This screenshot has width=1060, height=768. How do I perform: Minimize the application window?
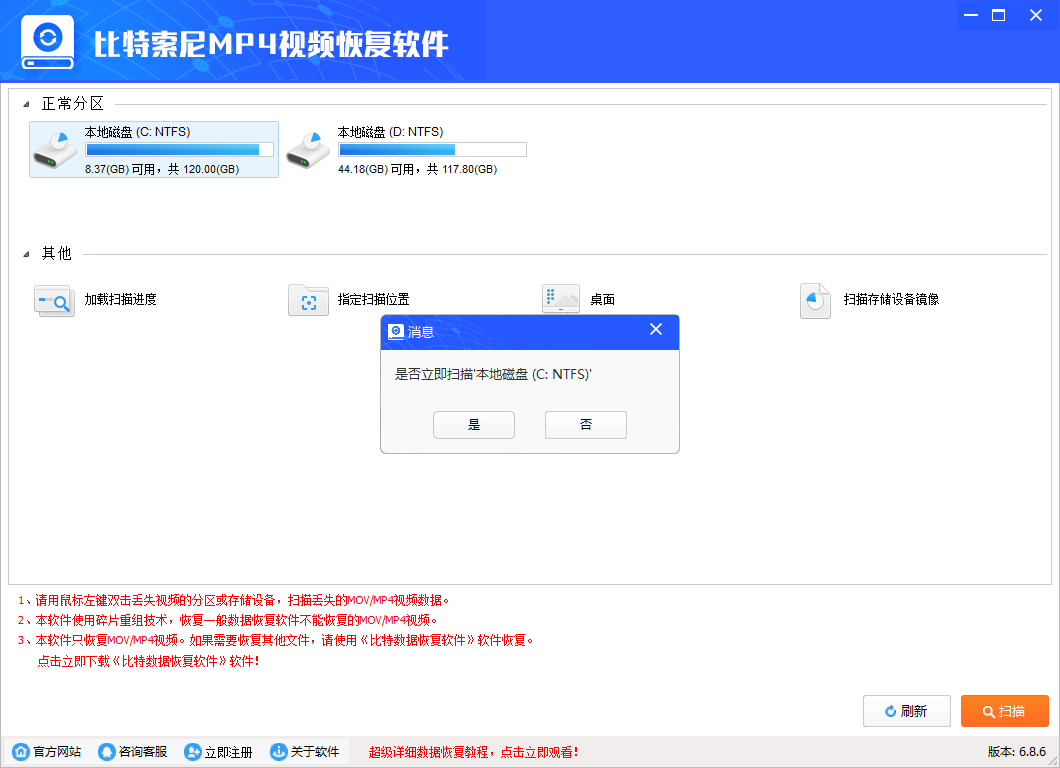971,15
